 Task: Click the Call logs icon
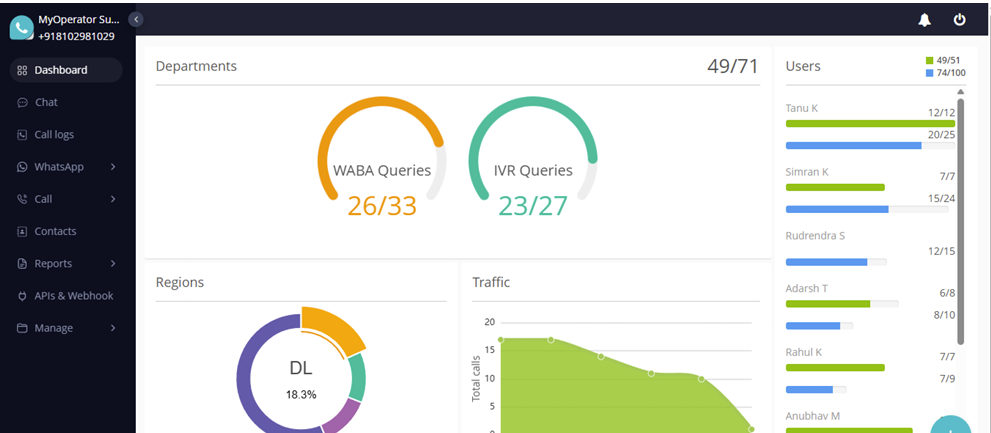[22, 134]
